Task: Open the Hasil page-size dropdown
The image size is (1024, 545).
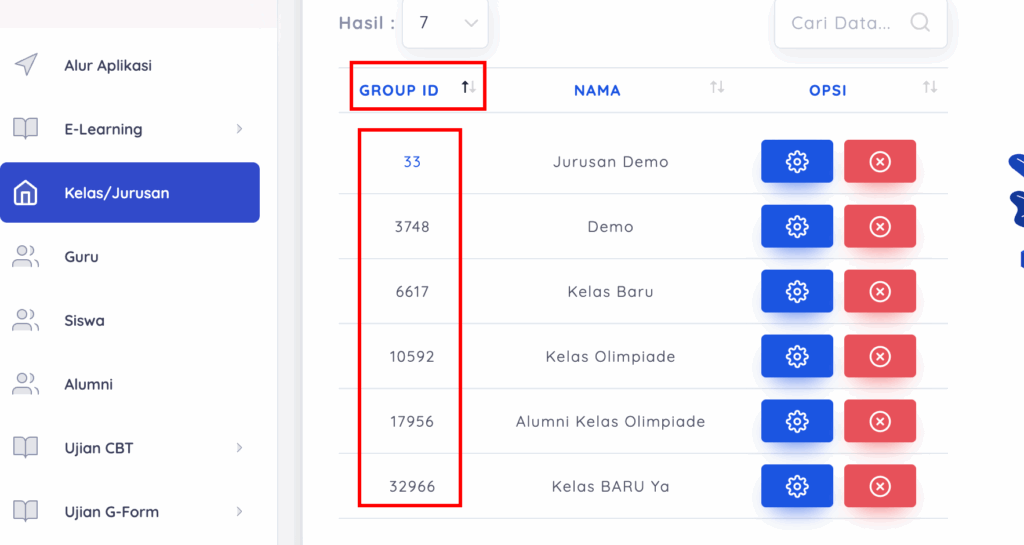Action: tap(445, 22)
